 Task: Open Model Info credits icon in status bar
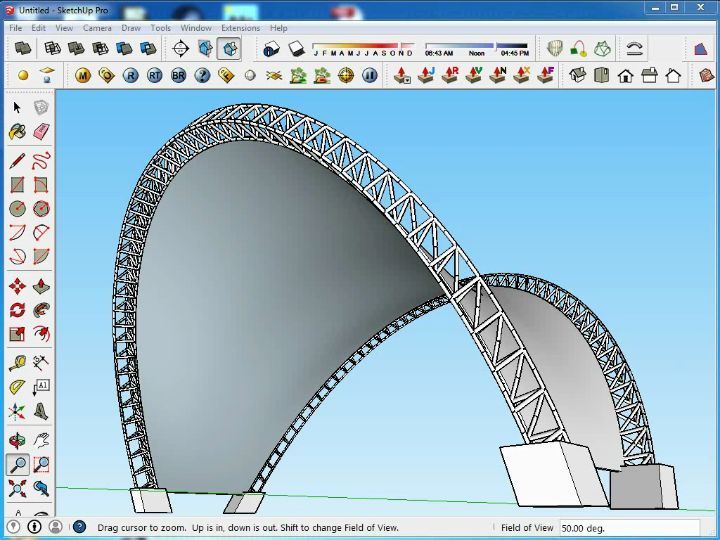tap(34, 527)
